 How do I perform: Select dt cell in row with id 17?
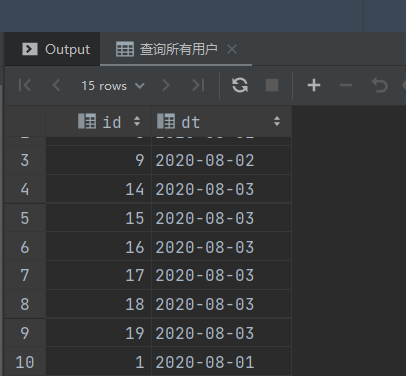tap(221, 275)
